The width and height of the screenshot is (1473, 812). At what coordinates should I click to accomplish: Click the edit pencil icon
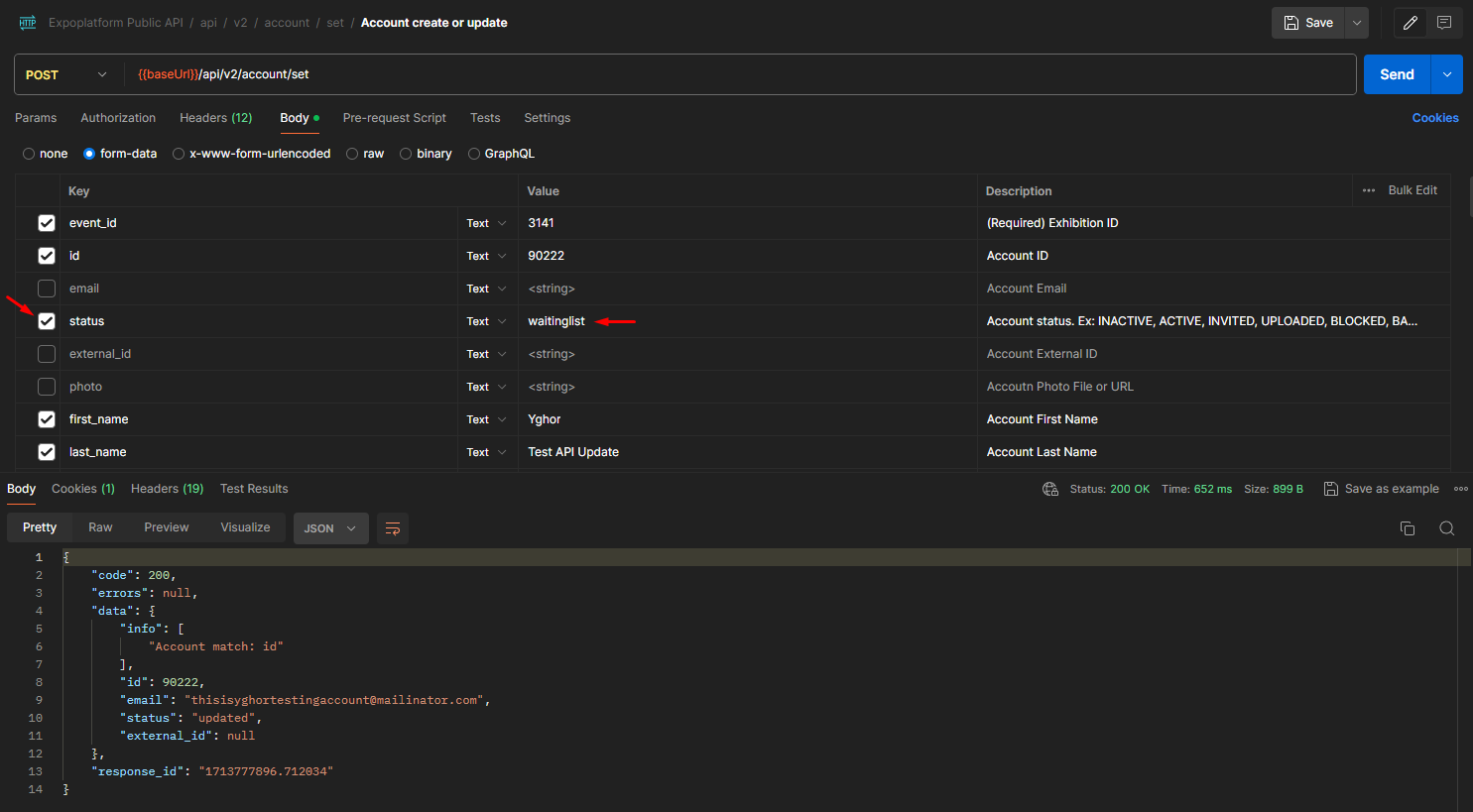pyautogui.click(x=1410, y=23)
